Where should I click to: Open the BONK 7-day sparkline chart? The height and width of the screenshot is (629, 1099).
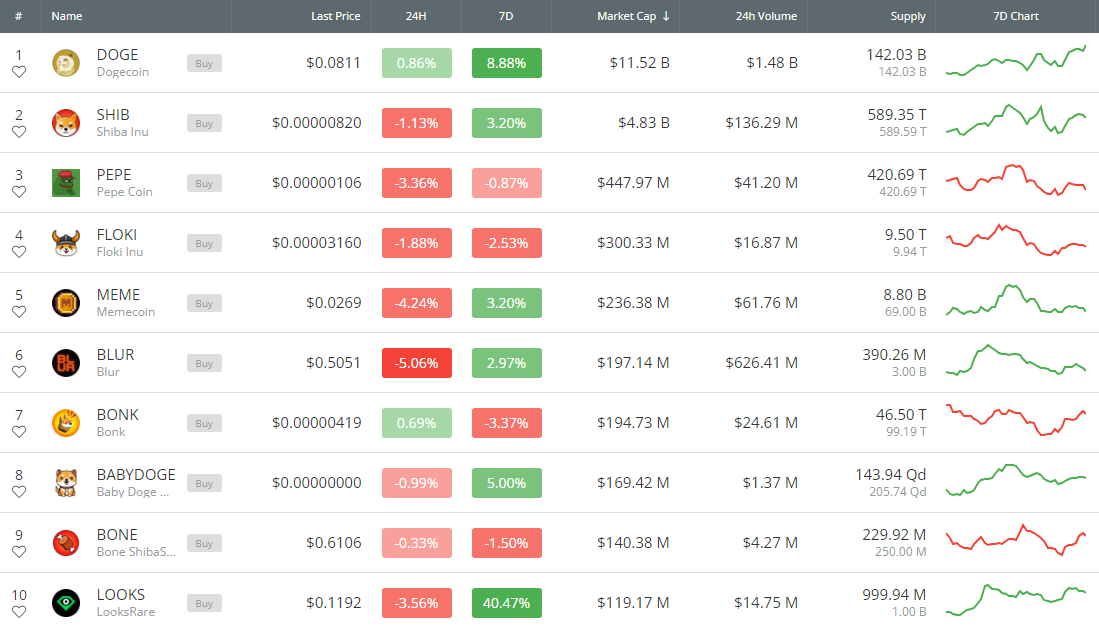1016,420
